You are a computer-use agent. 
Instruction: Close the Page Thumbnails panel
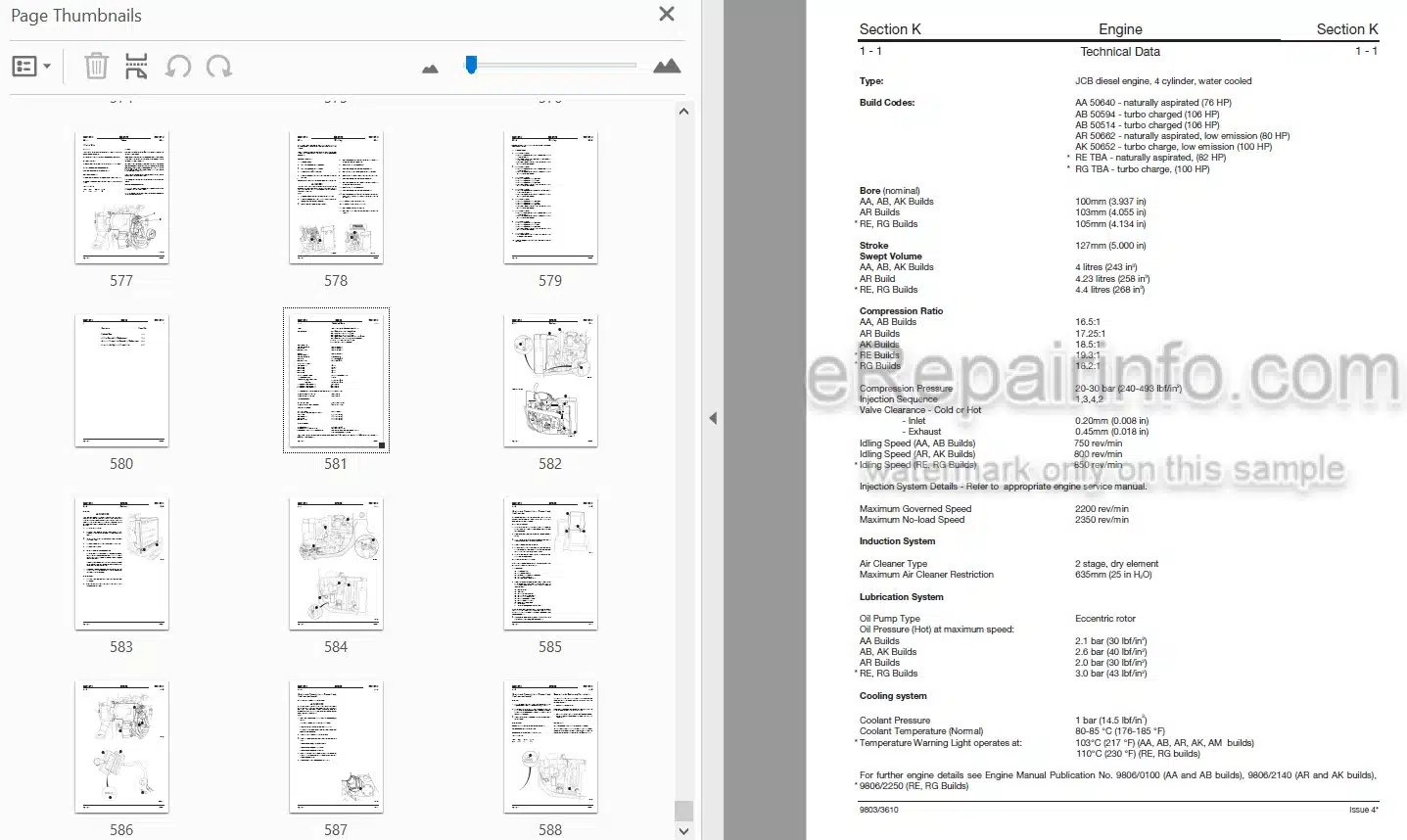pos(667,14)
